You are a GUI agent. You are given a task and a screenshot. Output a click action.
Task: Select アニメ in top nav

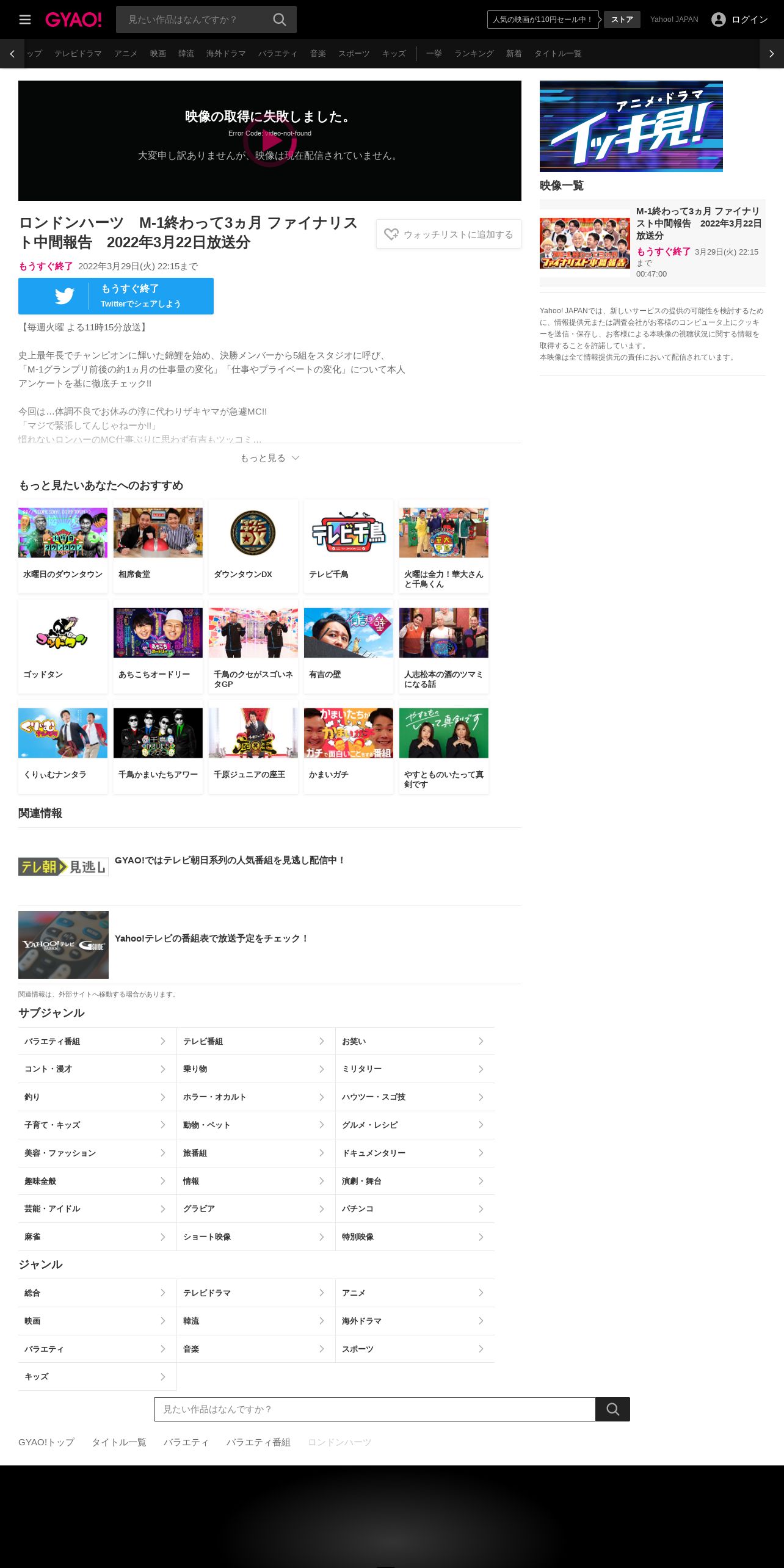(126, 54)
